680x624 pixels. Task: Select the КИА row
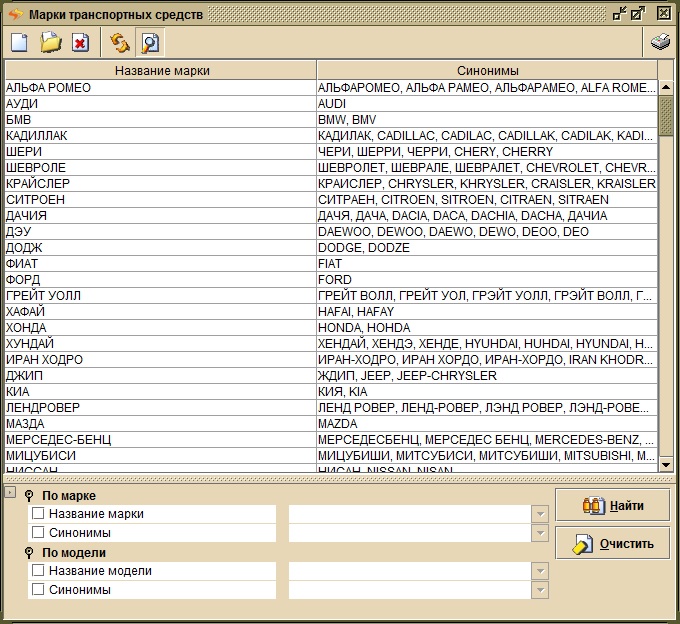coord(331,392)
